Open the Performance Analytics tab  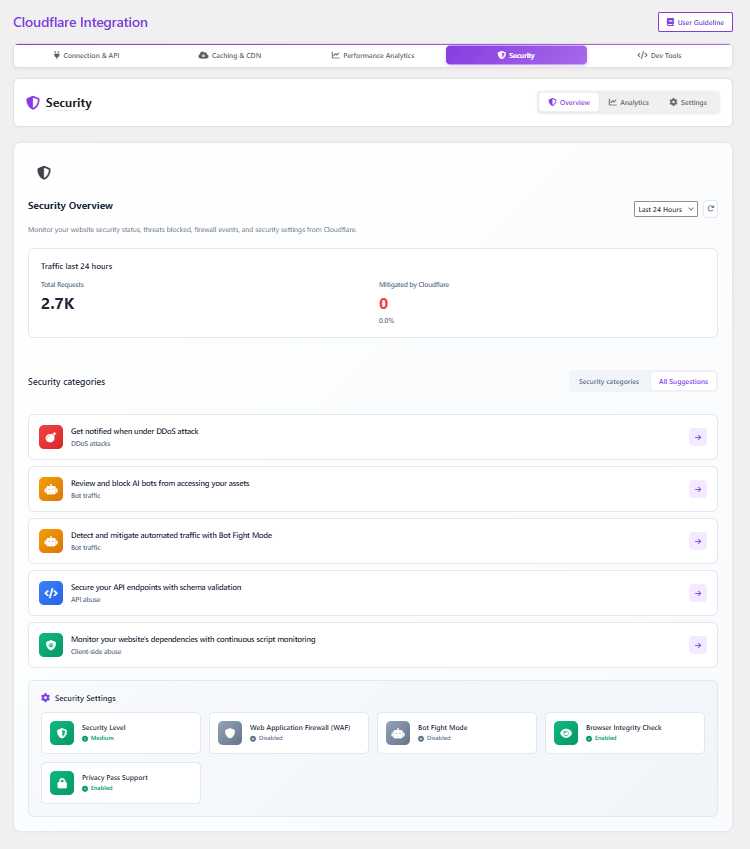[x=373, y=55]
